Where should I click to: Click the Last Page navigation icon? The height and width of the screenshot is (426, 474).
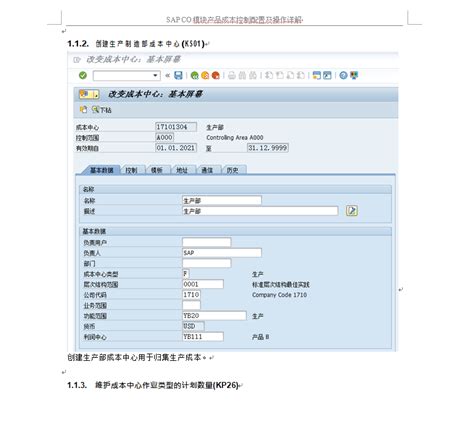coord(301,75)
